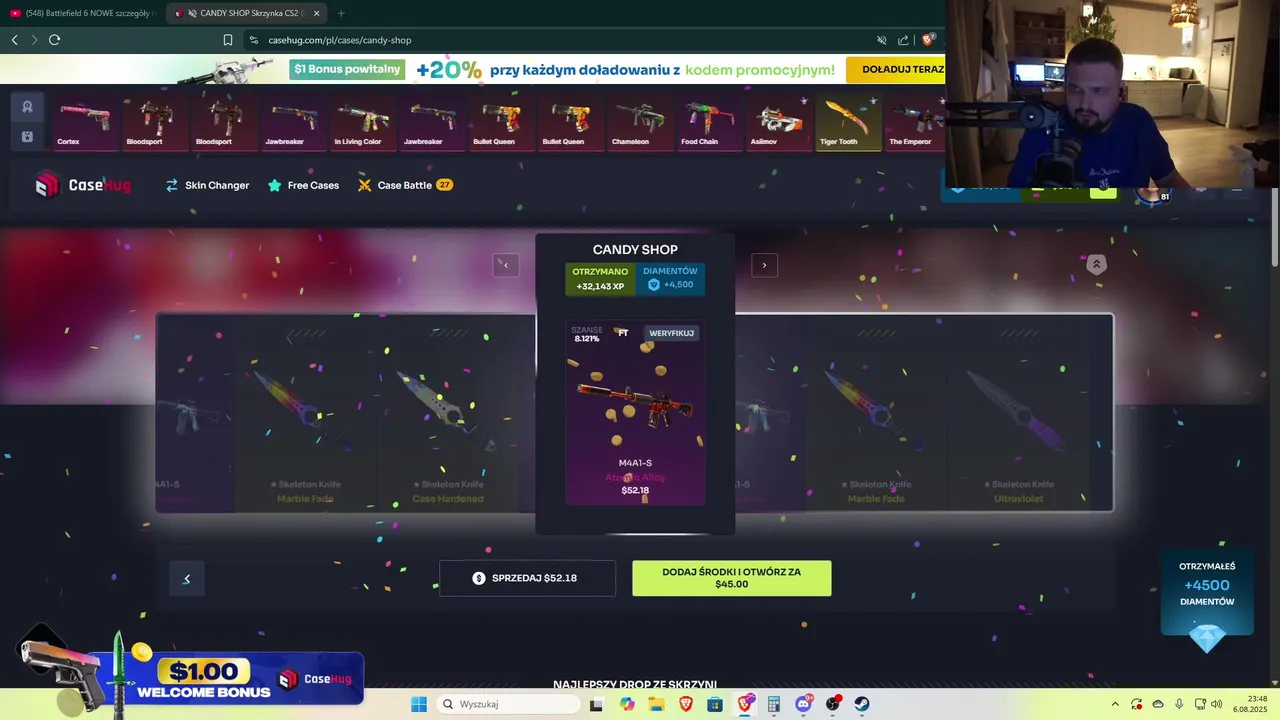Click the microphone icon in system tray

tap(1180, 704)
